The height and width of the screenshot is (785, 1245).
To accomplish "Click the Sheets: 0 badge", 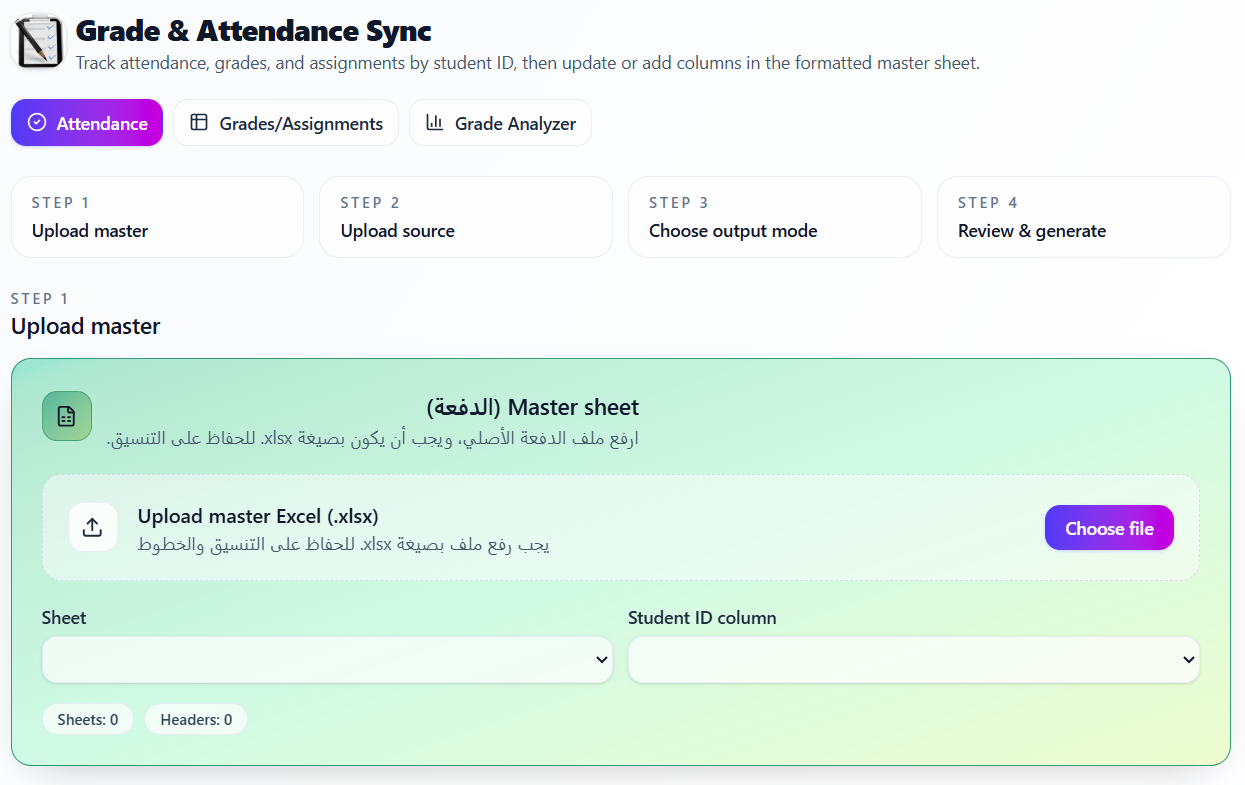I will (88, 719).
